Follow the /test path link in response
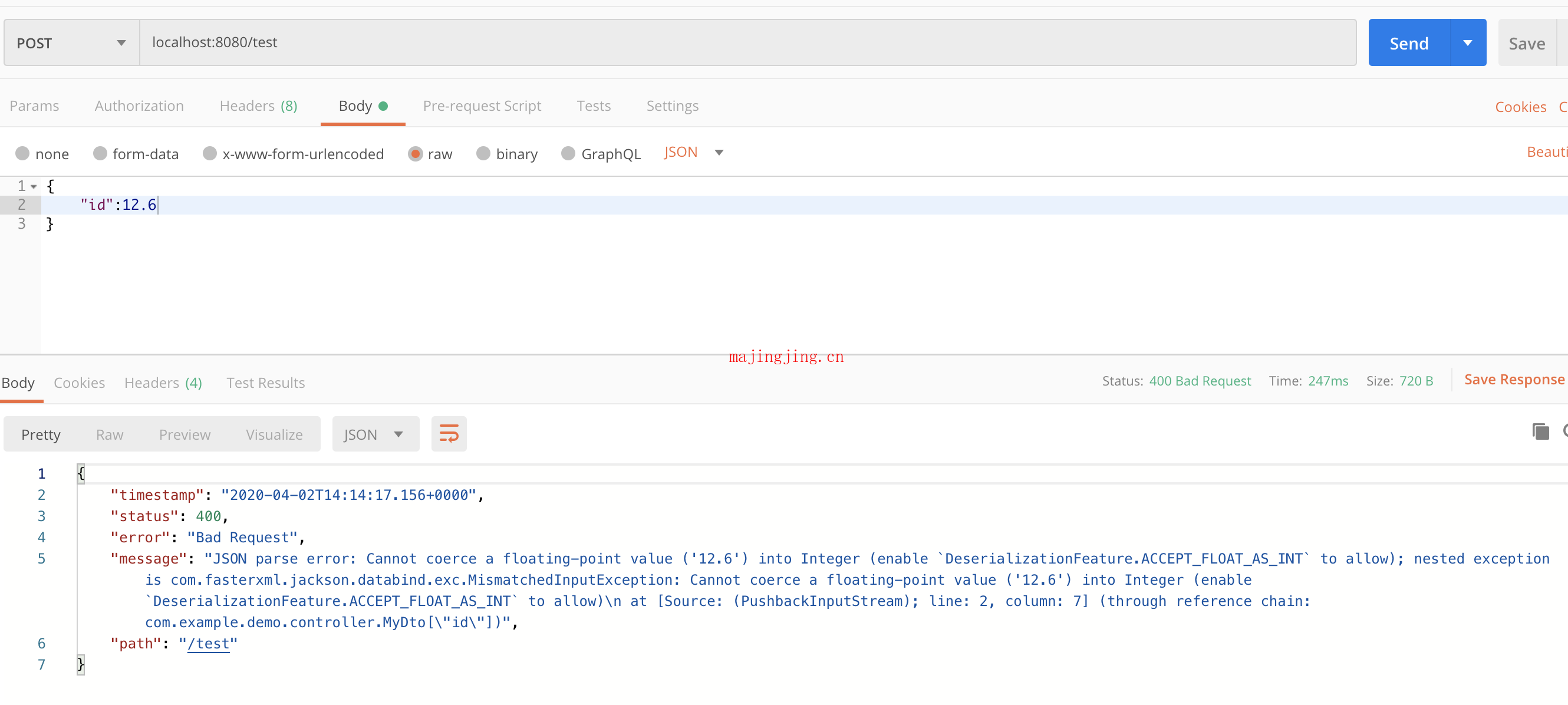 [208, 644]
